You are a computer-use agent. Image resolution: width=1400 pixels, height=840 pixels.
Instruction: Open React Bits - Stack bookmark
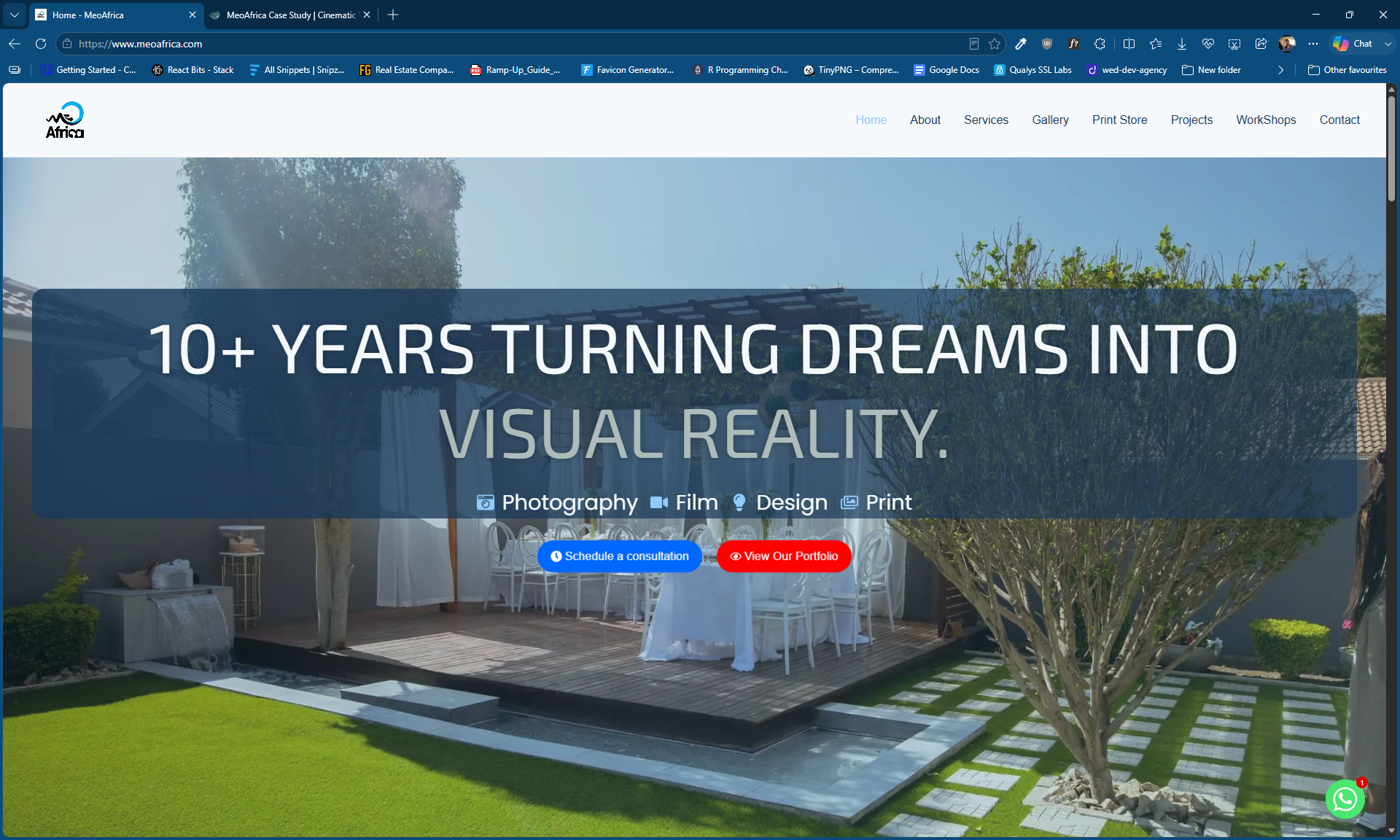click(192, 70)
